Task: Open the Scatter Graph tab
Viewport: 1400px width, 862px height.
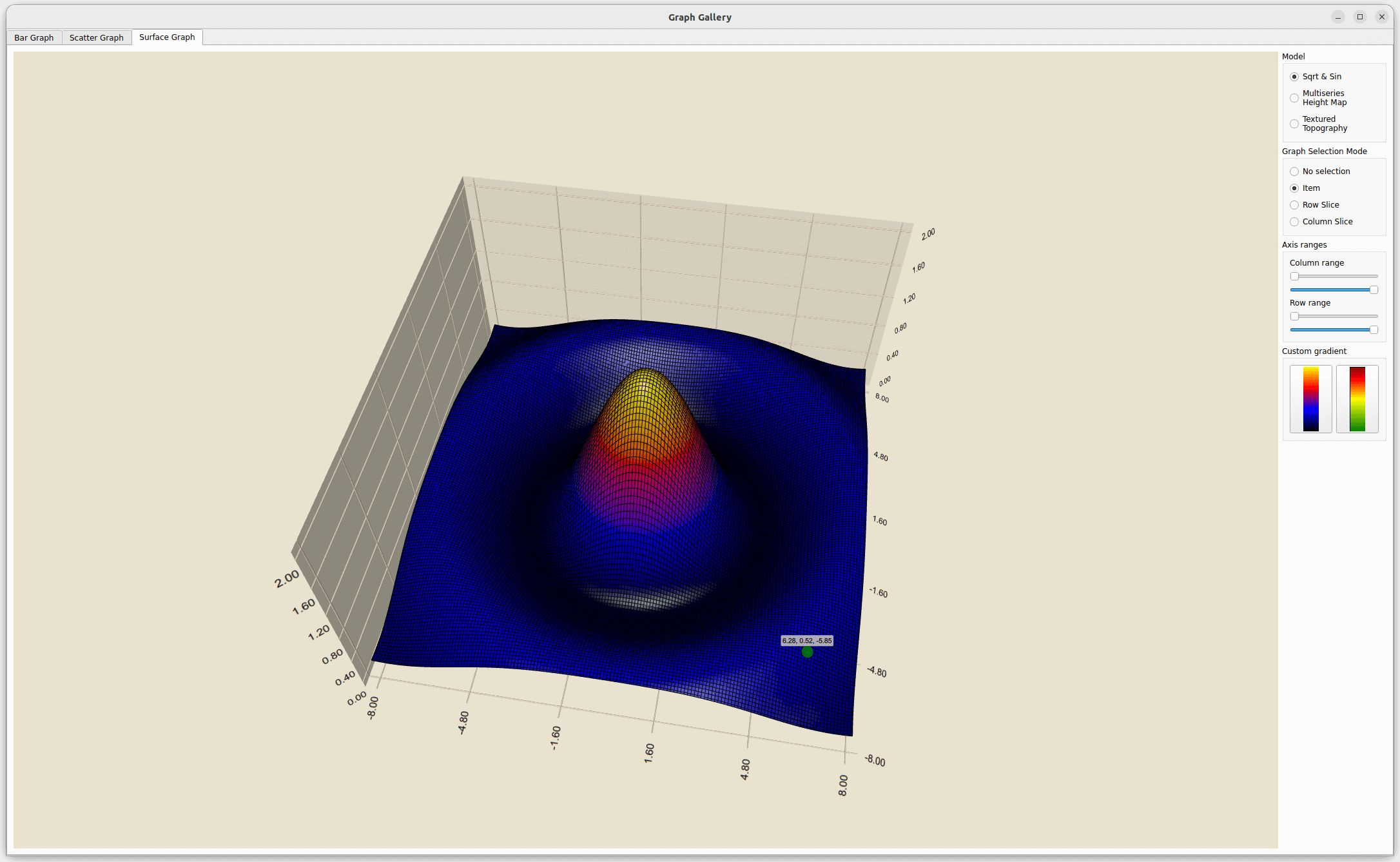Action: point(97,37)
